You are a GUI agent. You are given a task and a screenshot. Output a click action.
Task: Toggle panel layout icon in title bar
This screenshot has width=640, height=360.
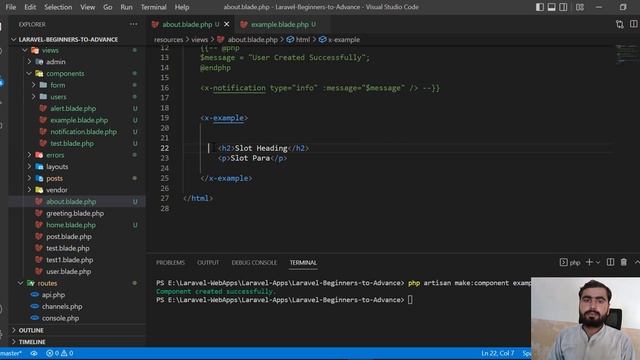[x=551, y=7]
